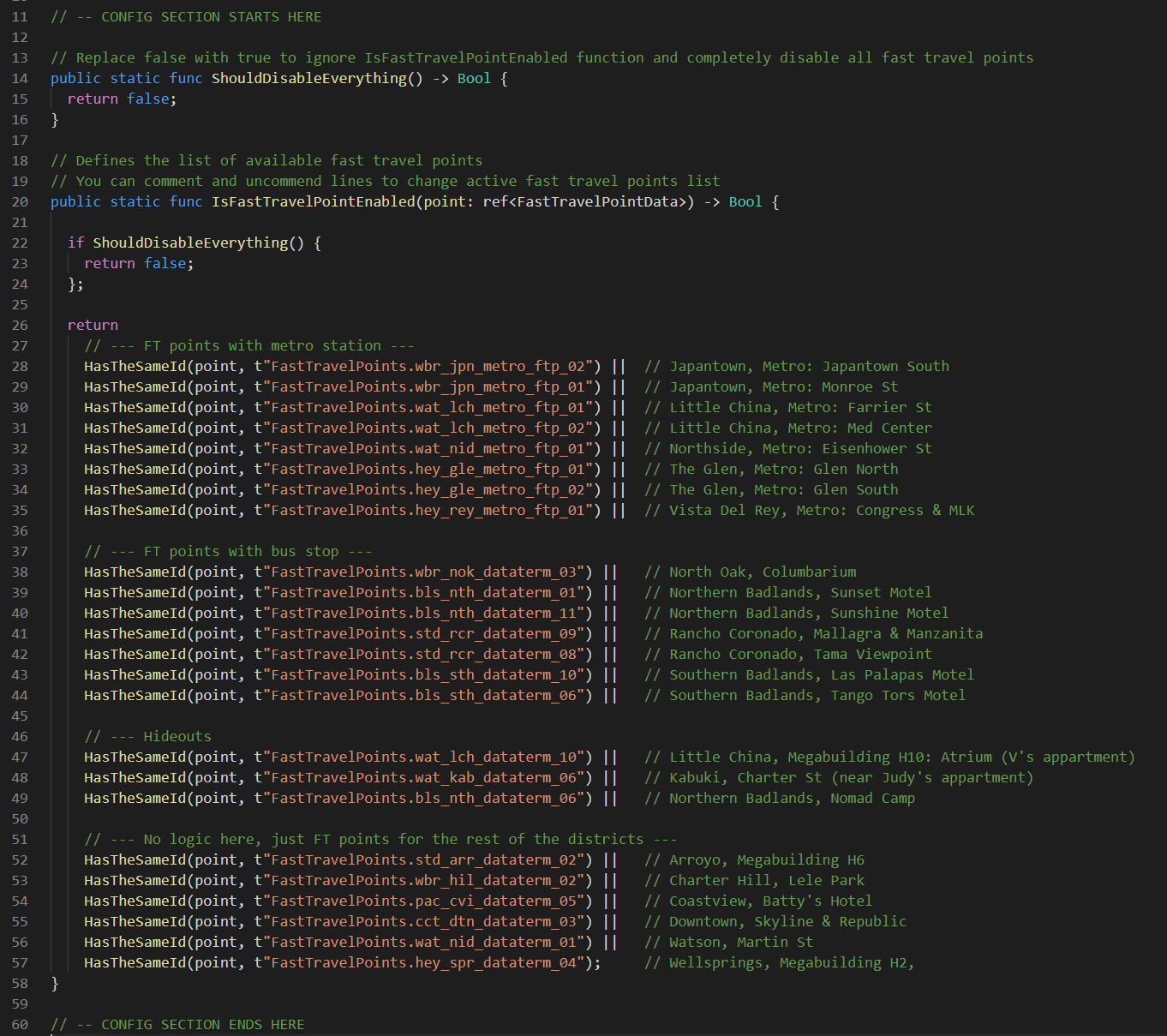Place cursor on ShouldDisableEverything function declaration name
Screen dimensions: 1167x1036
coord(308,78)
